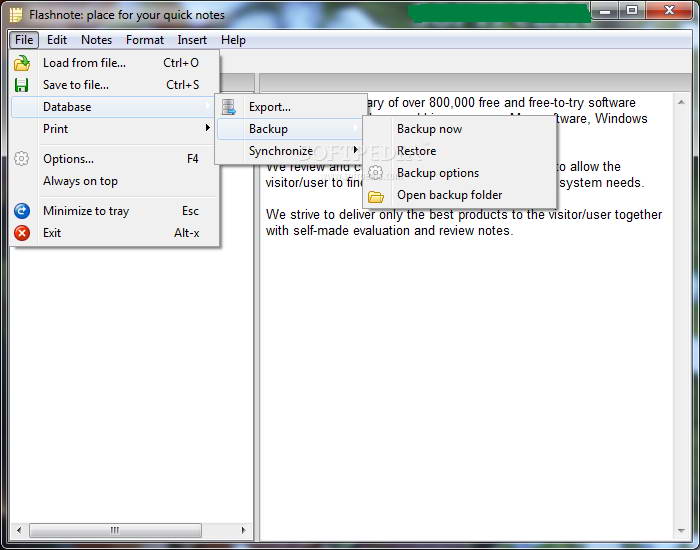The height and width of the screenshot is (550, 700).
Task: Select Exit from the File menu
Action: click(x=114, y=233)
